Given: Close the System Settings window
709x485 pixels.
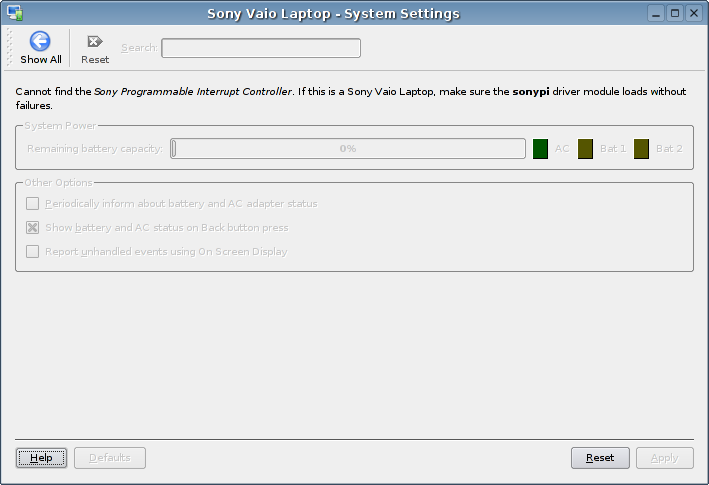Looking at the screenshot, I should pyautogui.click(x=694, y=14).
